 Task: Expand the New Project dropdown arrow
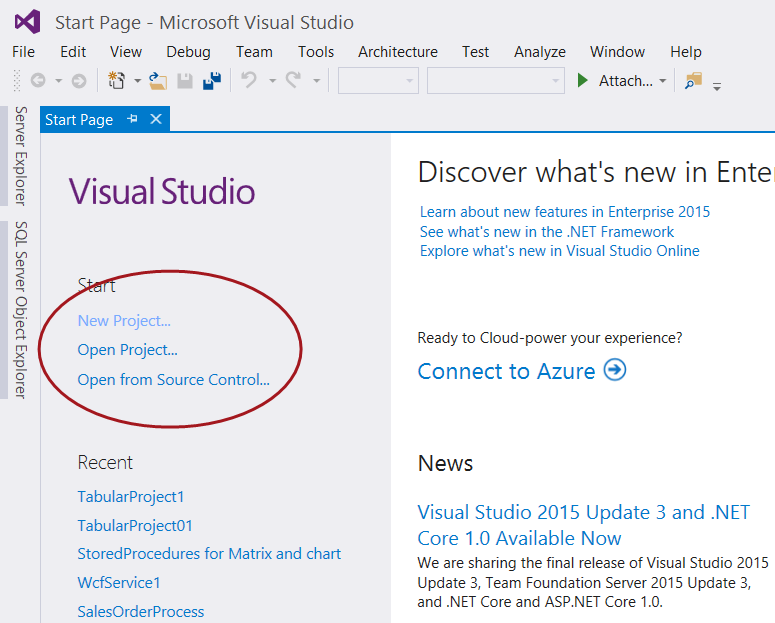137,81
